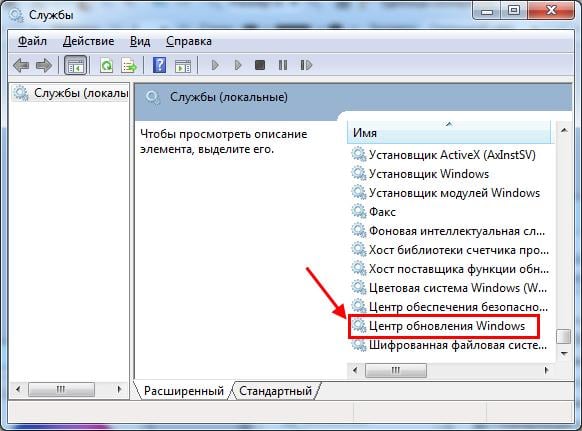The width and height of the screenshot is (582, 431).
Task: Click the Restart Service toolbar icon
Action: click(x=306, y=65)
